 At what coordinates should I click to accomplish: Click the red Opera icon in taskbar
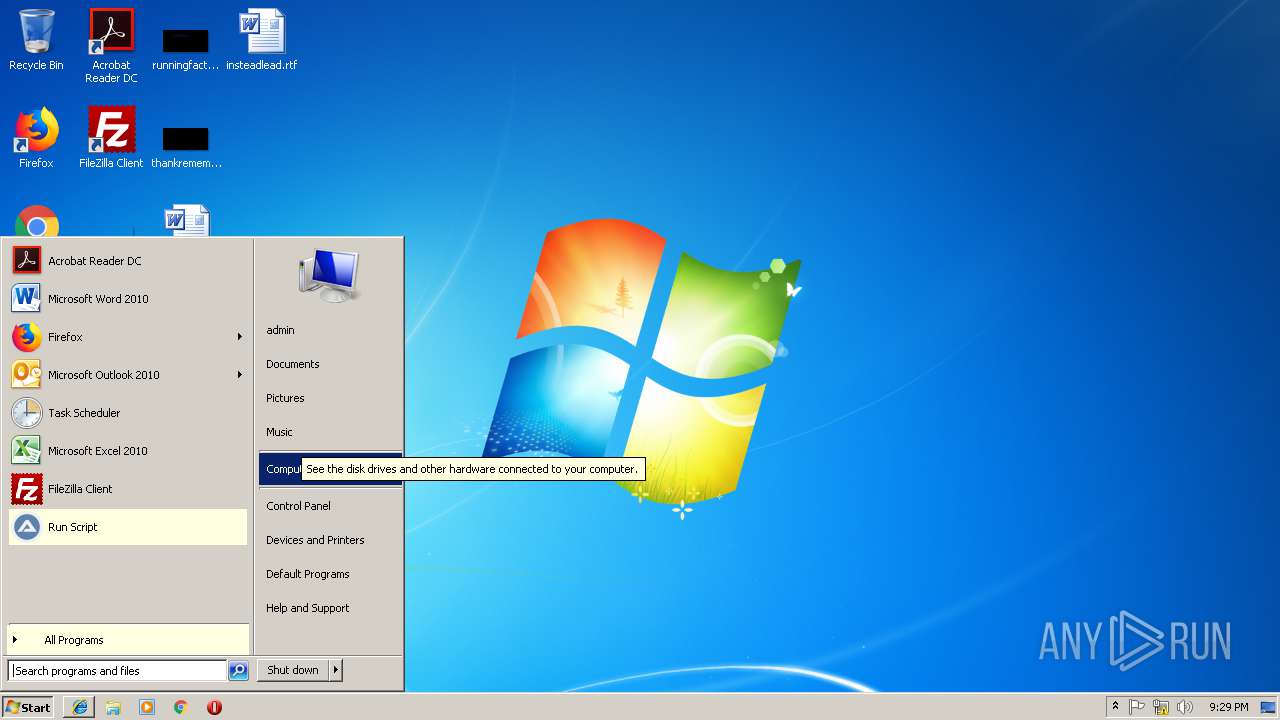point(214,707)
